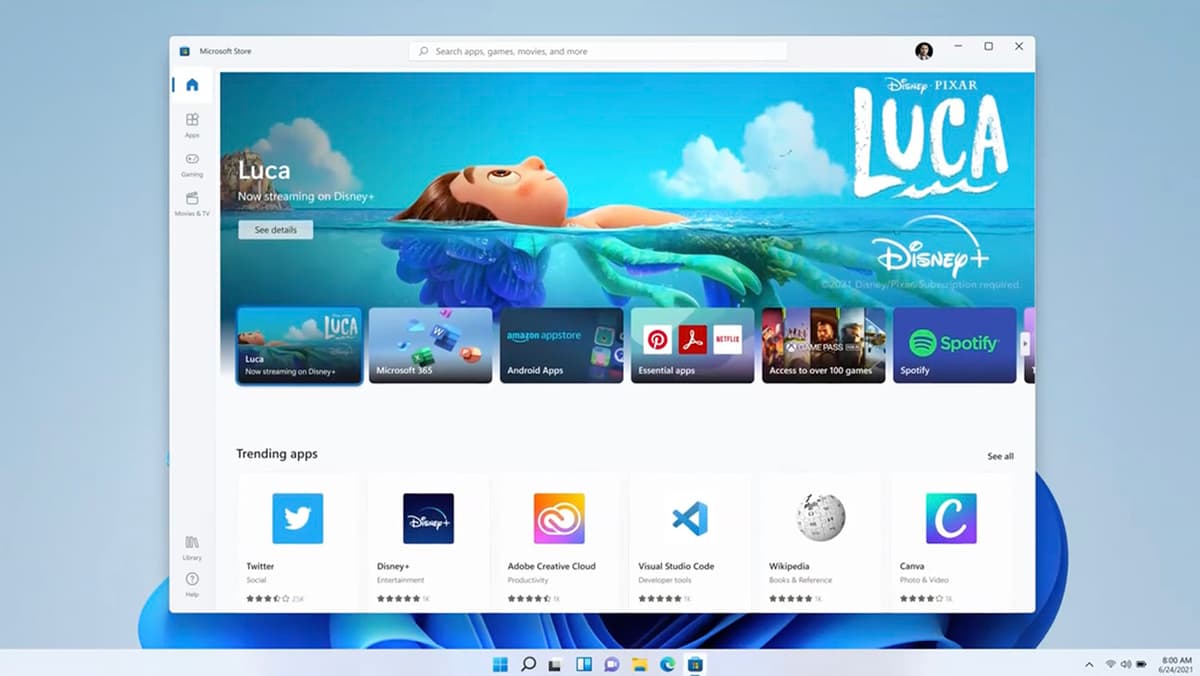1200x676 pixels.
Task: Open the Essential apps collection card
Action: [x=692, y=345]
